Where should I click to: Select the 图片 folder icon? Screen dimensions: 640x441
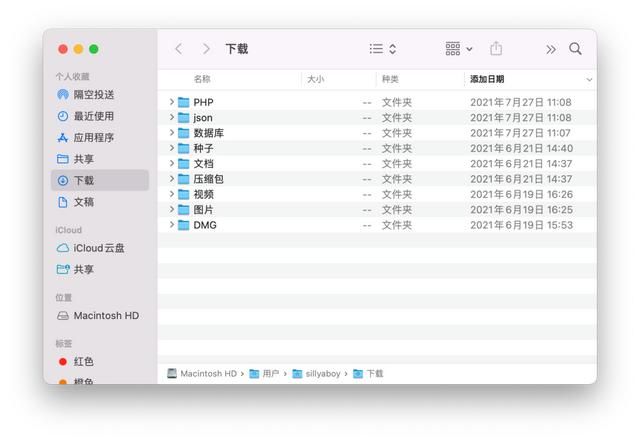coord(184,209)
